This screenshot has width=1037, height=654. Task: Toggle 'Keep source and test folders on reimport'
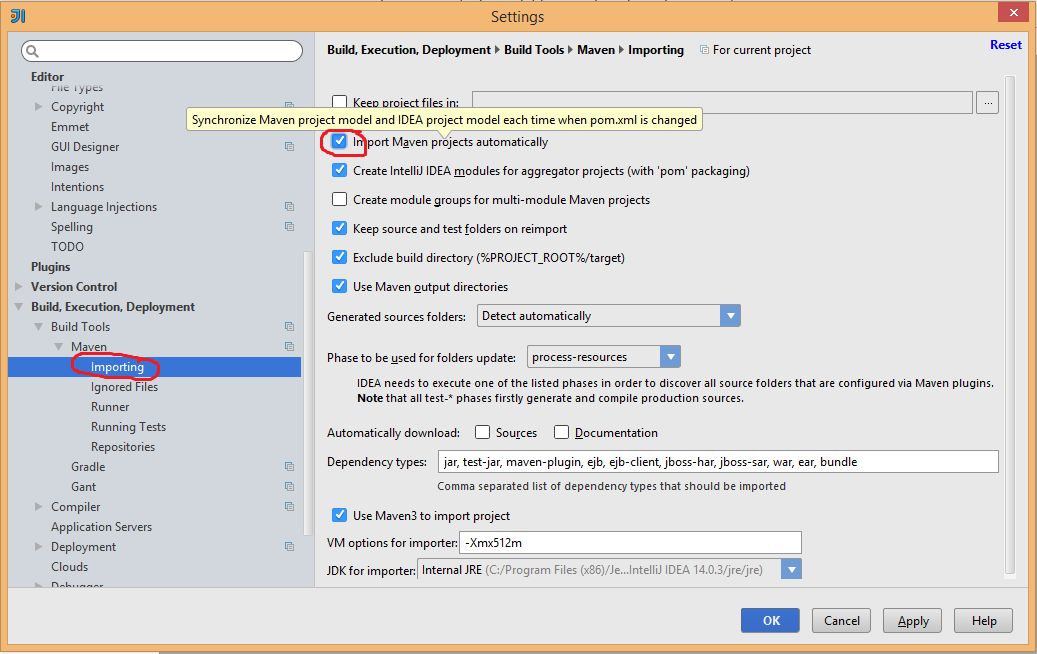tap(339, 228)
